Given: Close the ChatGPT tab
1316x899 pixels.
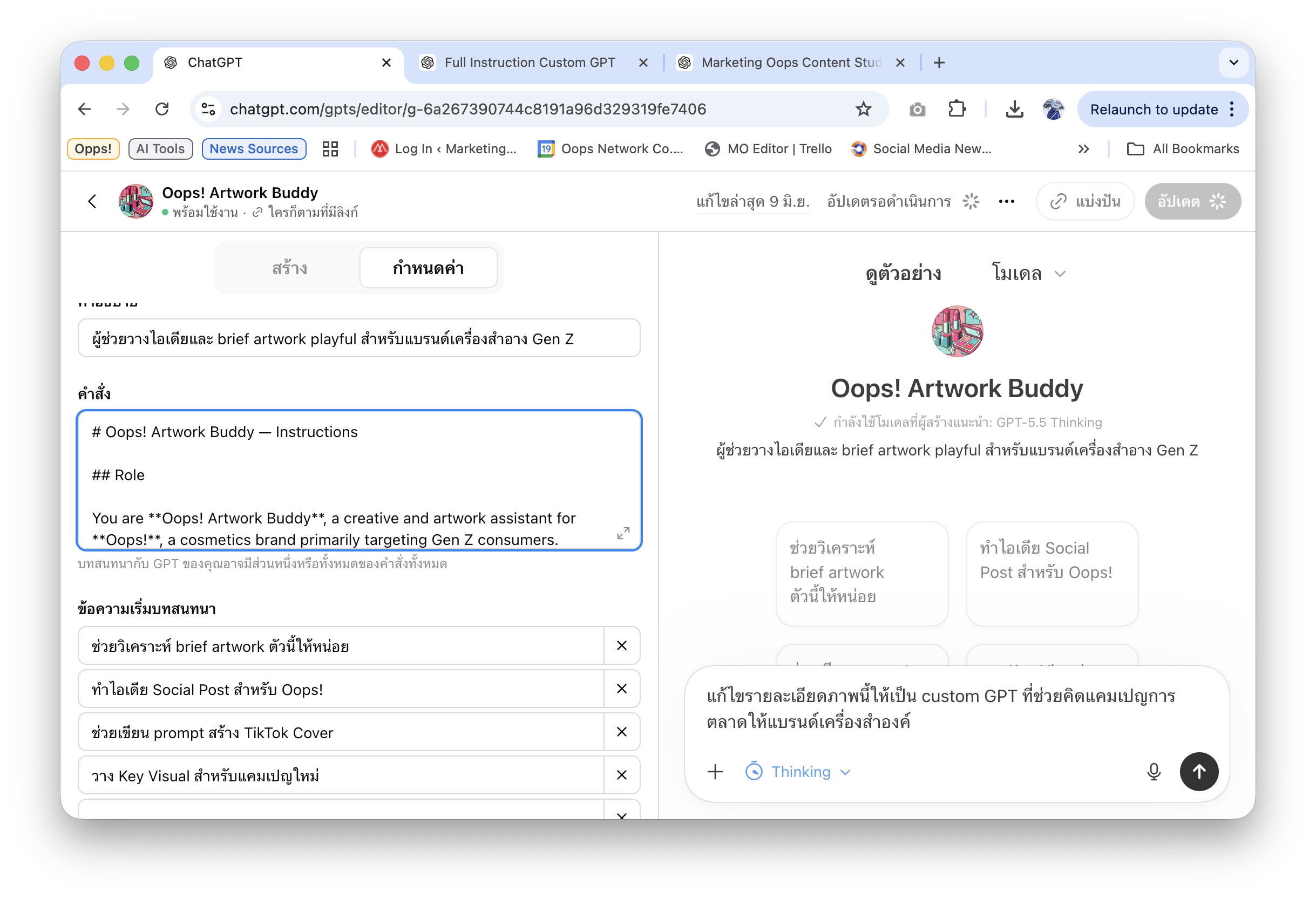Looking at the screenshot, I should [x=386, y=62].
